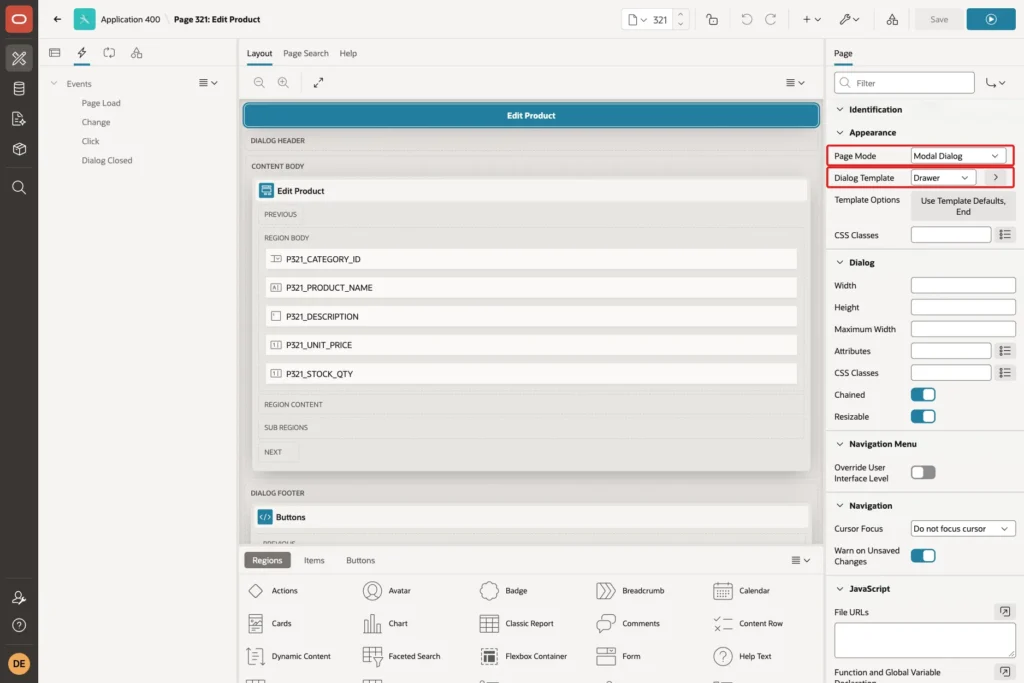This screenshot has width=1024, height=683.
Task: Select the Buttons gallery tab
Action: coord(360,560)
